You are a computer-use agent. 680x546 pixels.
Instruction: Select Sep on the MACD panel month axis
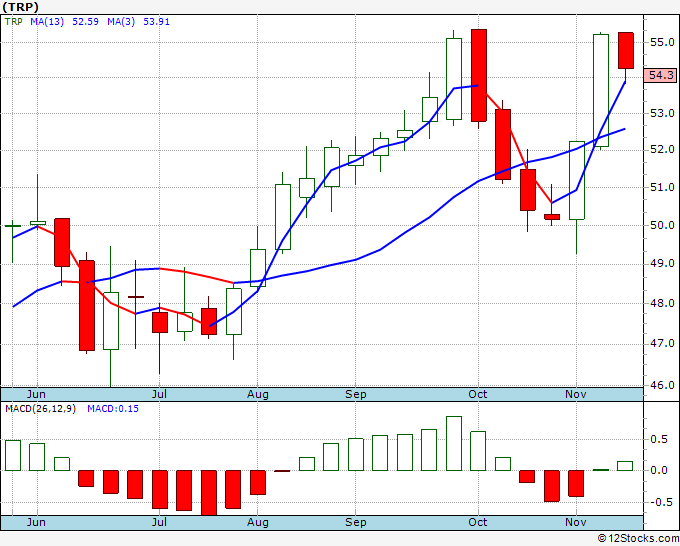pos(356,522)
